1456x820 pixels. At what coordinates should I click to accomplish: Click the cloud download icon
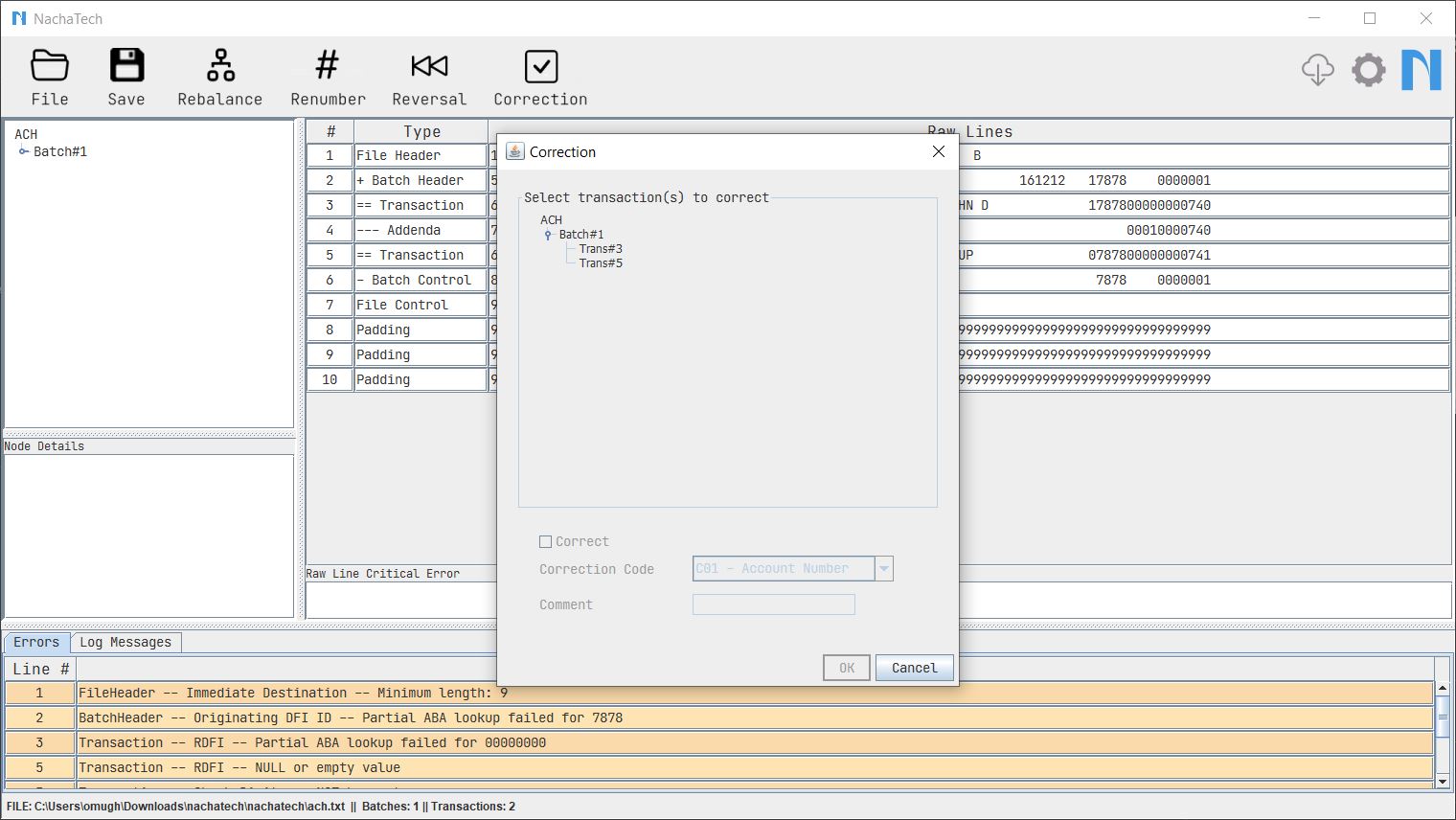pyautogui.click(x=1318, y=69)
